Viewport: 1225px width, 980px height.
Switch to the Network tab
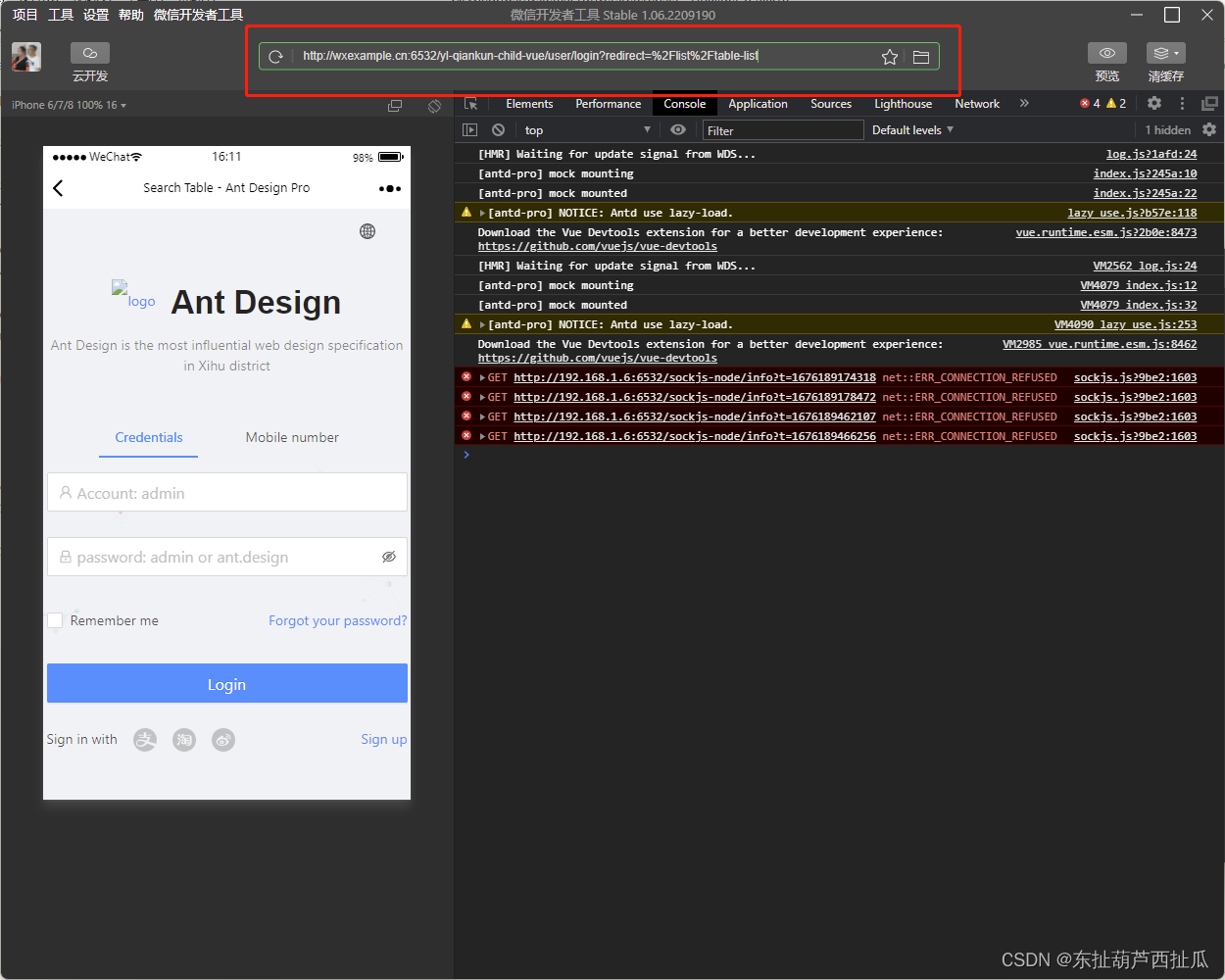click(977, 104)
